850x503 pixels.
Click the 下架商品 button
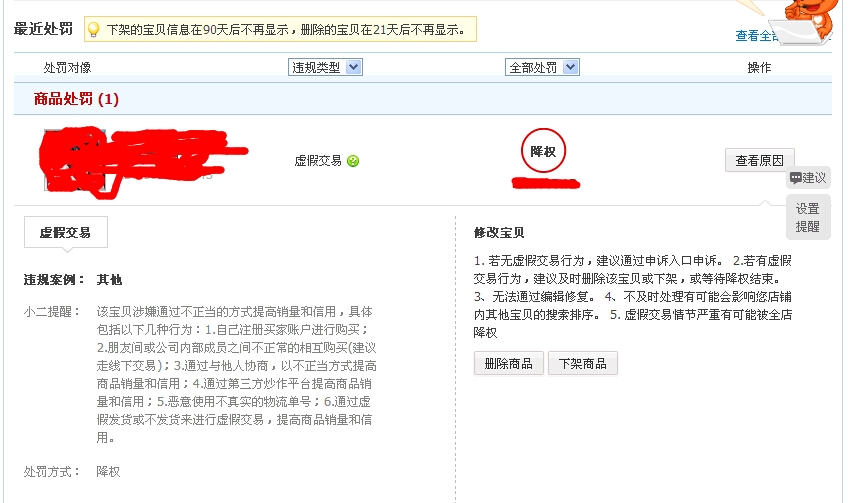click(x=582, y=363)
